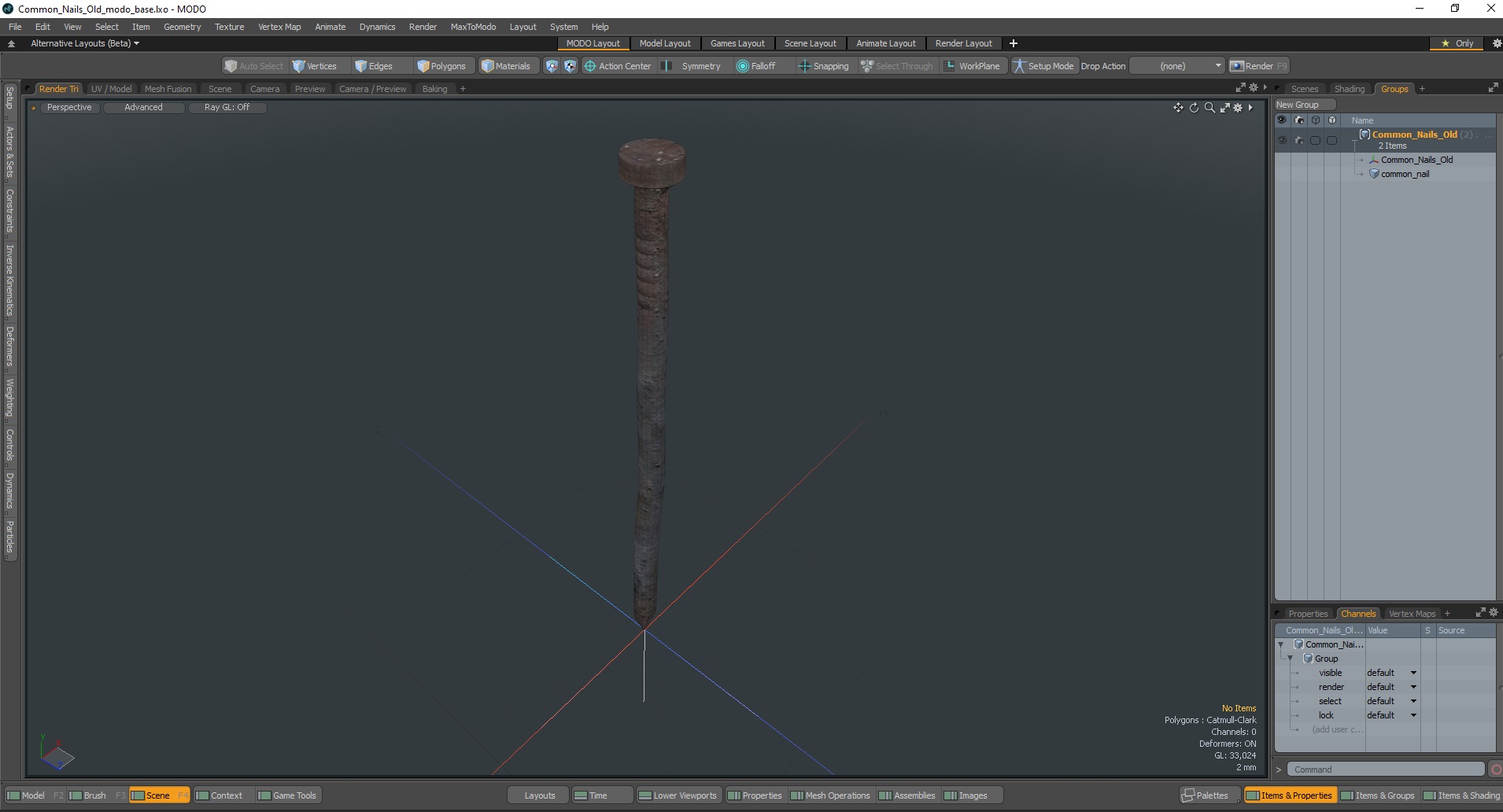The height and width of the screenshot is (812, 1503).
Task: Toggle visibility eye for Common_Nails_Old group
Action: pos(1282,140)
